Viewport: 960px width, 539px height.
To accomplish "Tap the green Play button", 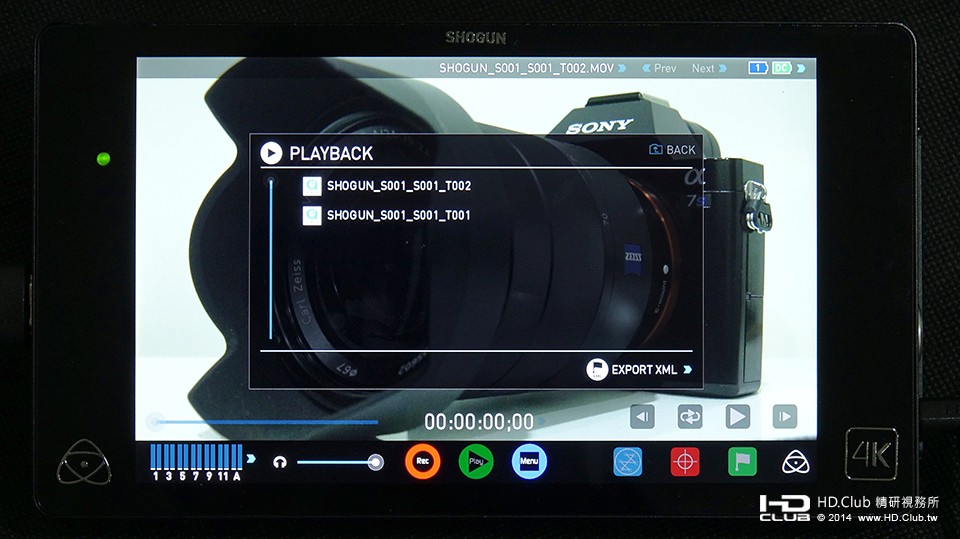I will click(x=476, y=461).
